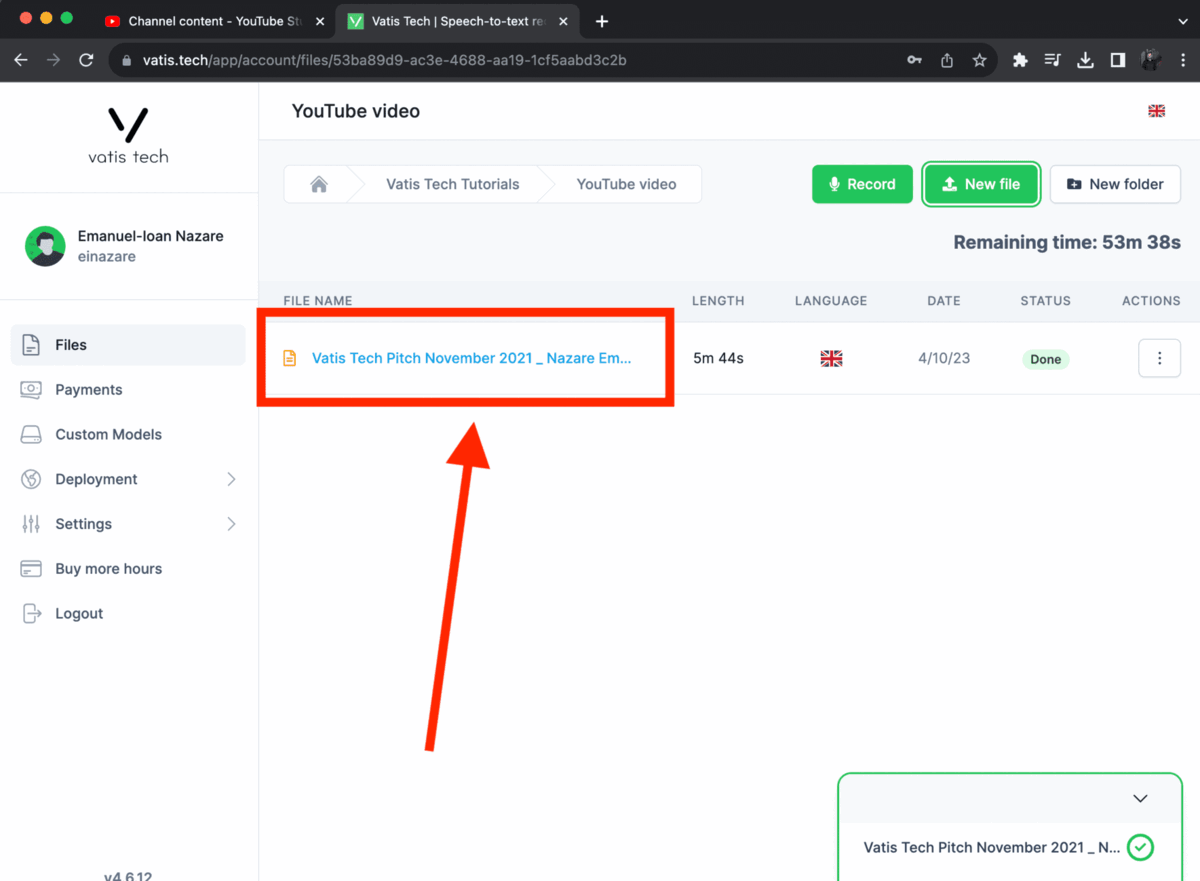Open the media control icon in the toolbar
The image size is (1200, 881).
click(x=1052, y=60)
